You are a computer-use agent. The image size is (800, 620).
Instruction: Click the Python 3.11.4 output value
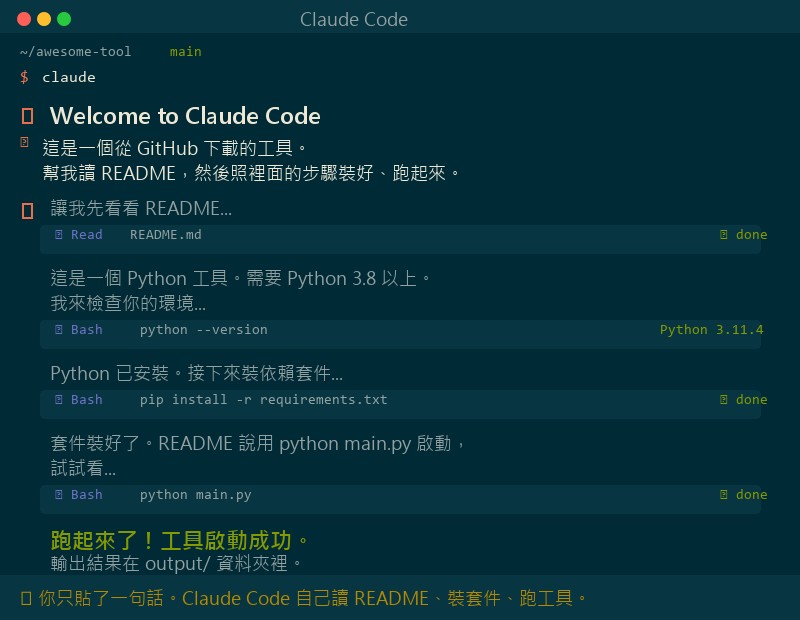(712, 330)
